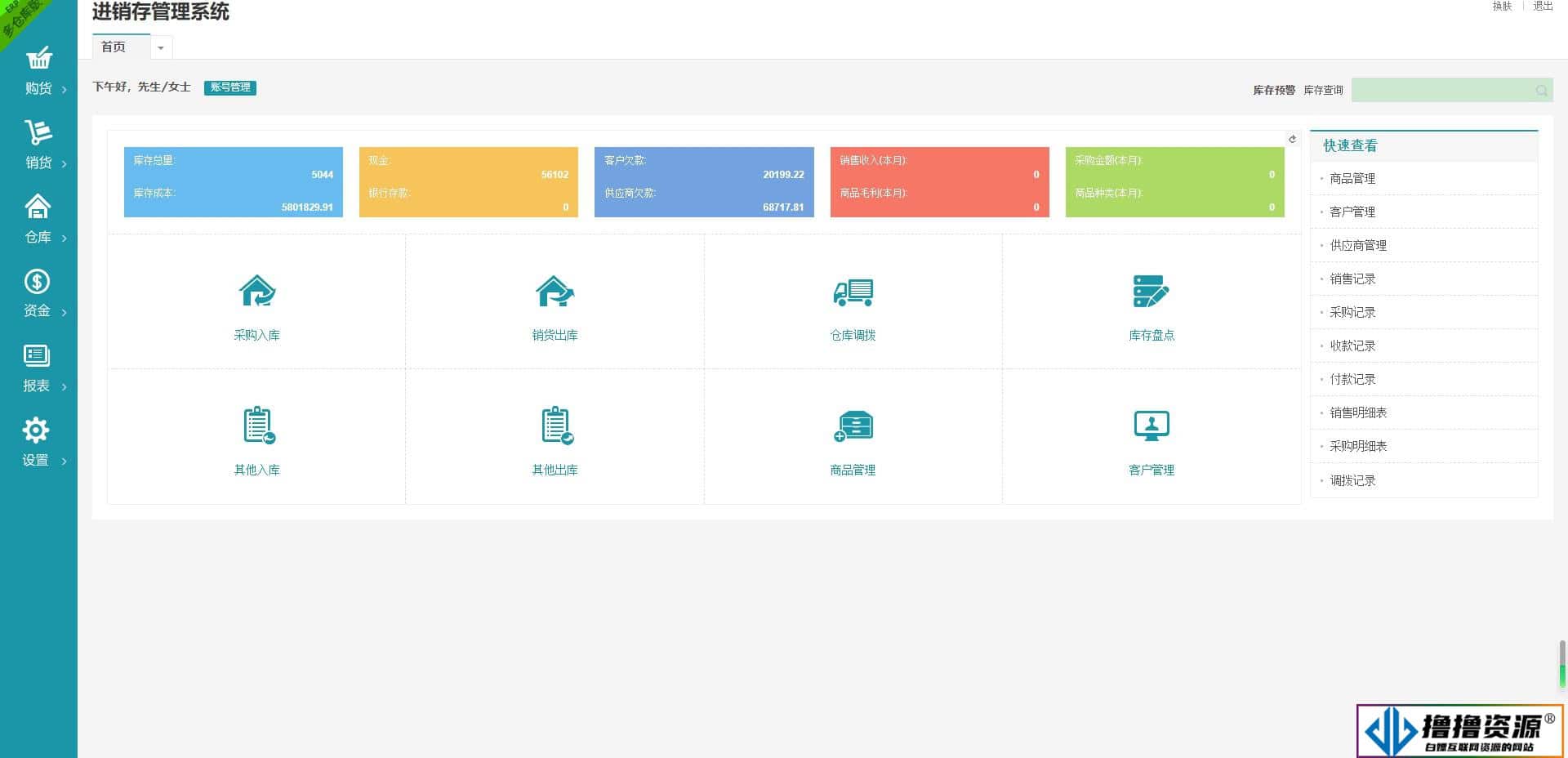
Task: Click the 仓库调拨 truck icon
Action: point(853,292)
